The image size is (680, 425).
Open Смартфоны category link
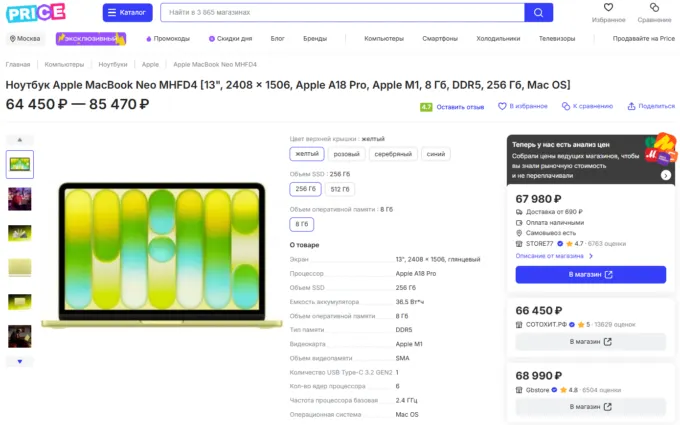[440, 39]
